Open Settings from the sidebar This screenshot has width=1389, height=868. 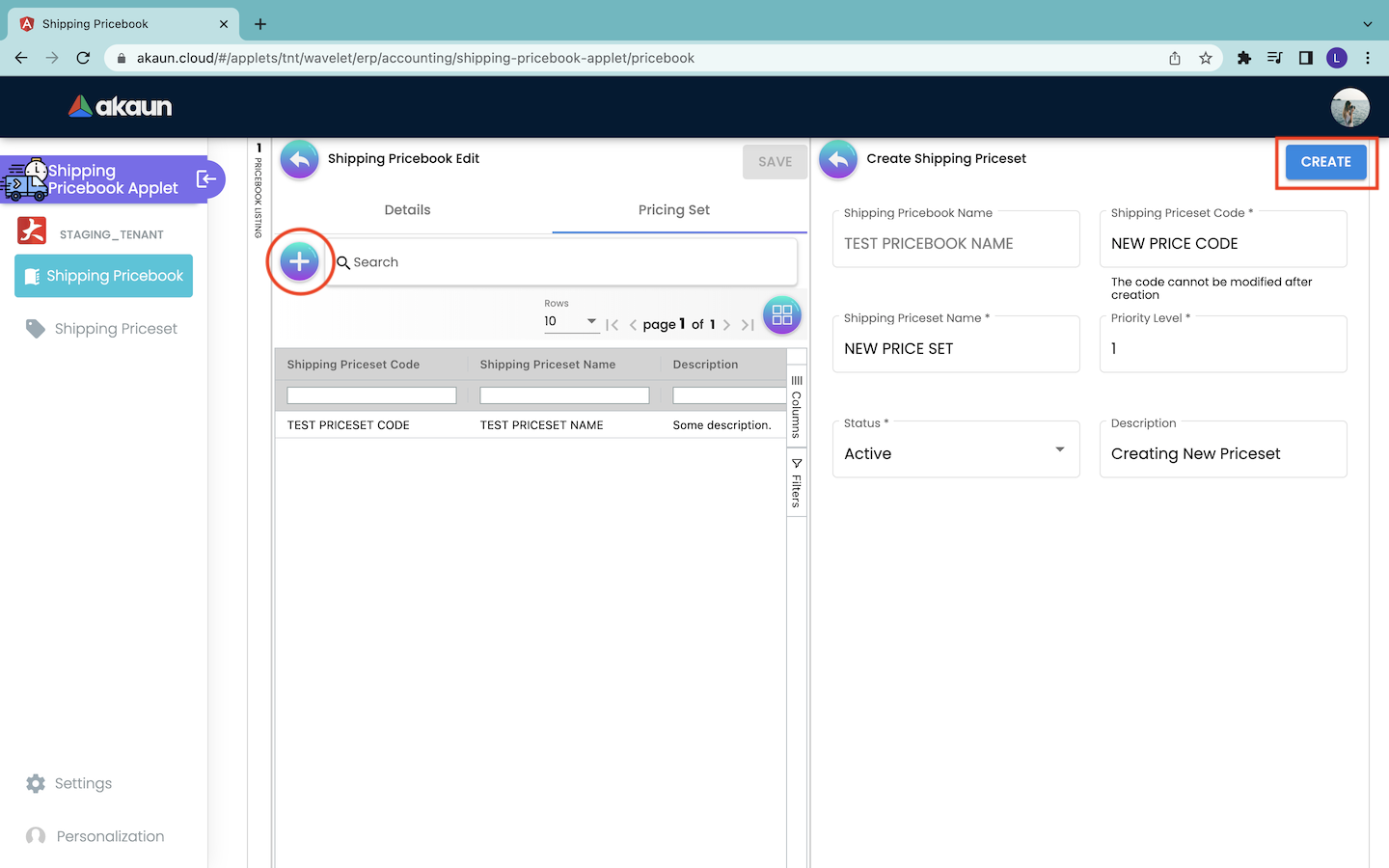tap(83, 783)
